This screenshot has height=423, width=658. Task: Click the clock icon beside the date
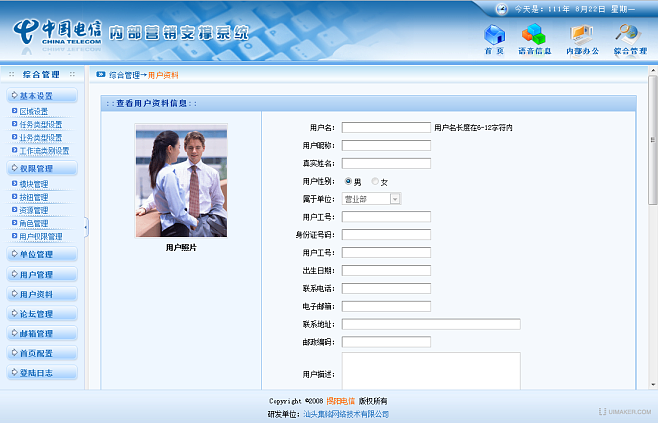[502, 8]
